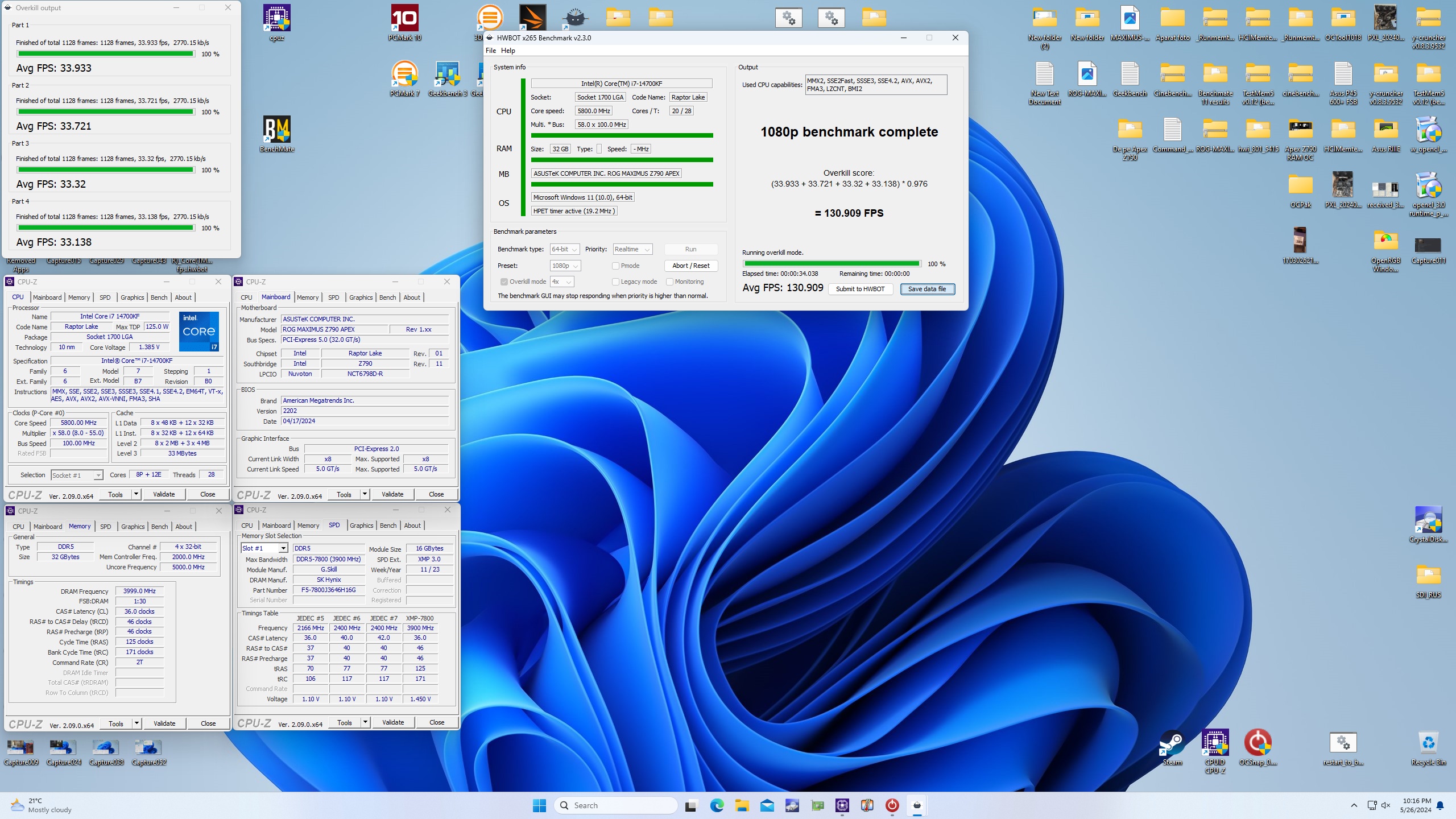
Task: Open OCTool1018 folder icon
Action: [1343, 23]
